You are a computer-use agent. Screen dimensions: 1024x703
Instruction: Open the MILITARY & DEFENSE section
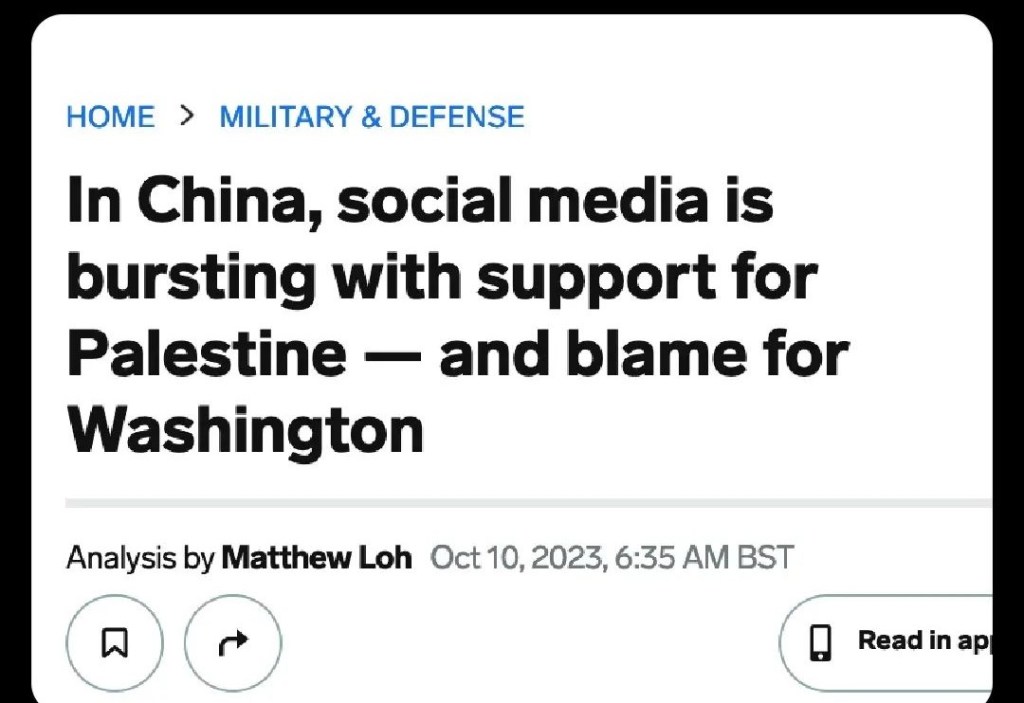coord(372,117)
